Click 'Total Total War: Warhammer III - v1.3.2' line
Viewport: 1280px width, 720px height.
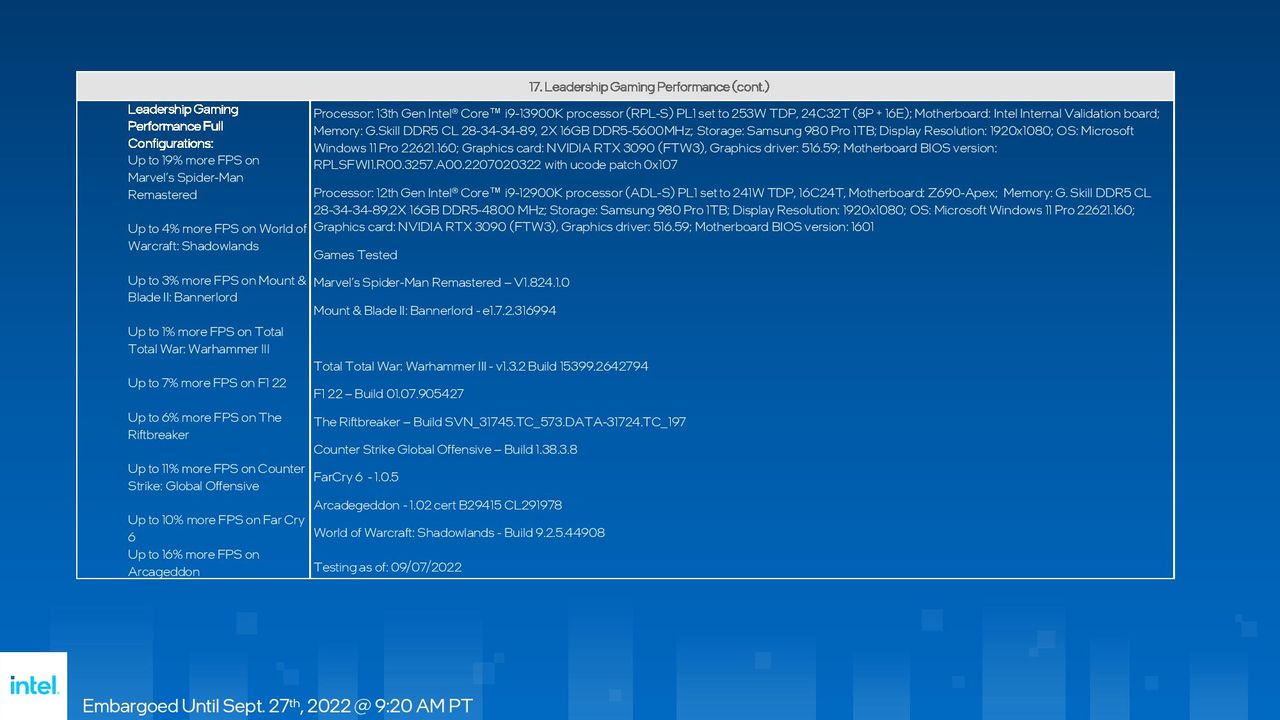pyautogui.click(x=480, y=366)
